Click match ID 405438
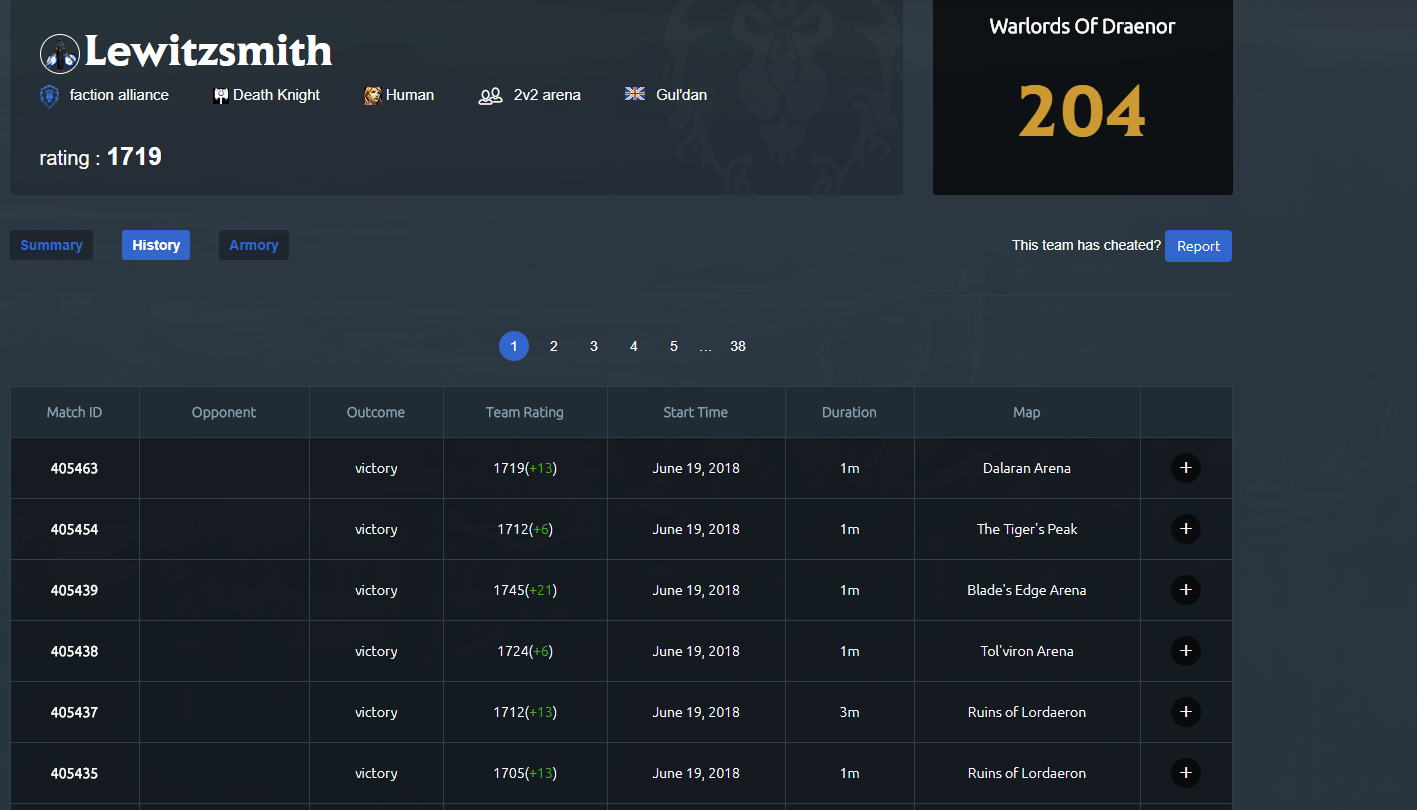The height and width of the screenshot is (810, 1417). point(75,651)
